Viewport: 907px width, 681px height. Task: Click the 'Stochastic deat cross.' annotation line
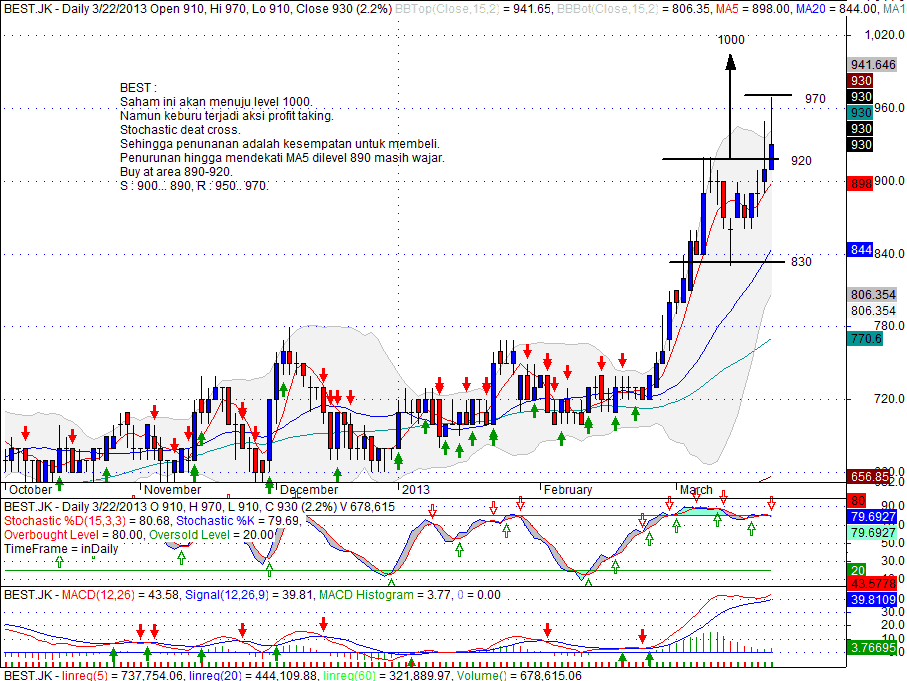click(x=180, y=130)
